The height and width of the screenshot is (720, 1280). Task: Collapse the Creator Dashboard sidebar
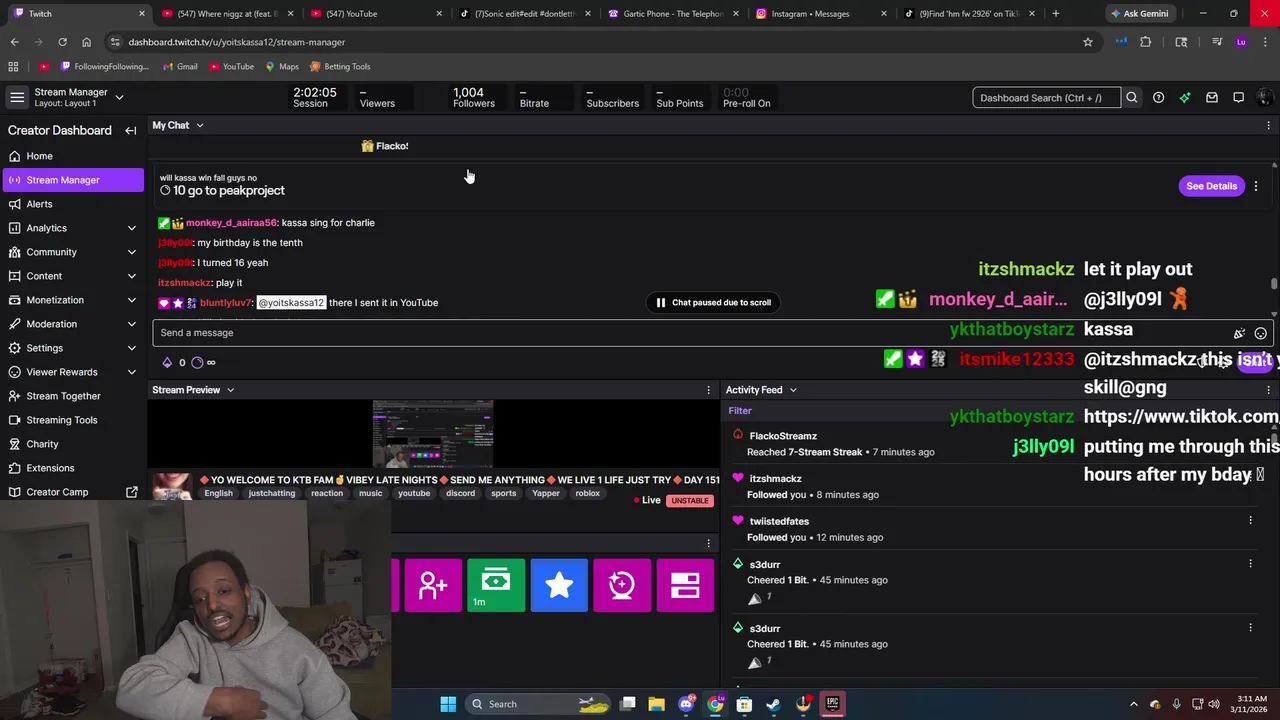130,130
